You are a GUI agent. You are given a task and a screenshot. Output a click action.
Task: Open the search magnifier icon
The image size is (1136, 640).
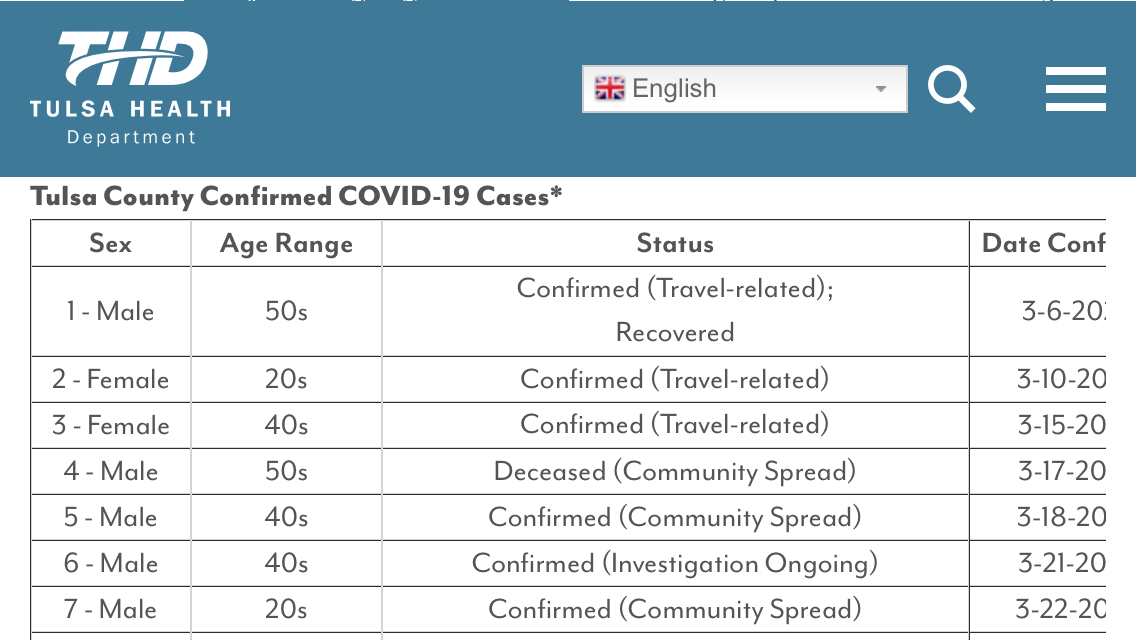coord(951,88)
